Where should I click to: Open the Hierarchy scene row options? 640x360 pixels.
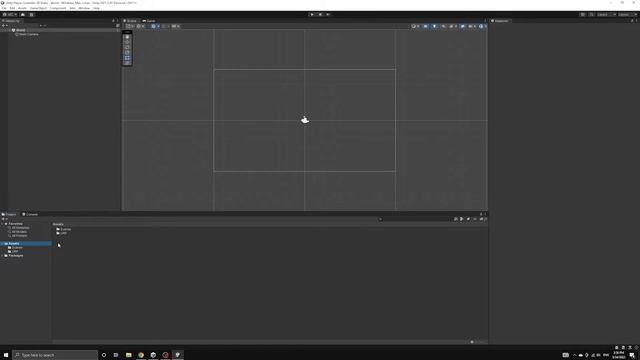point(118,30)
